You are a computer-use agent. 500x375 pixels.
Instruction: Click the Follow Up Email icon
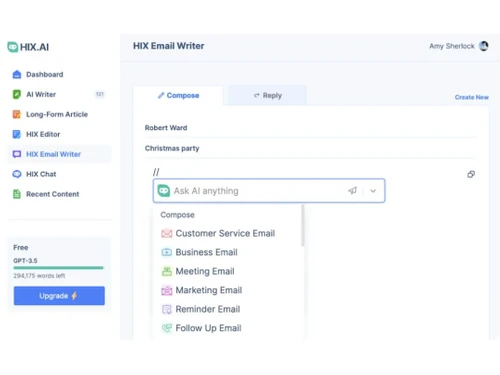tap(167, 328)
